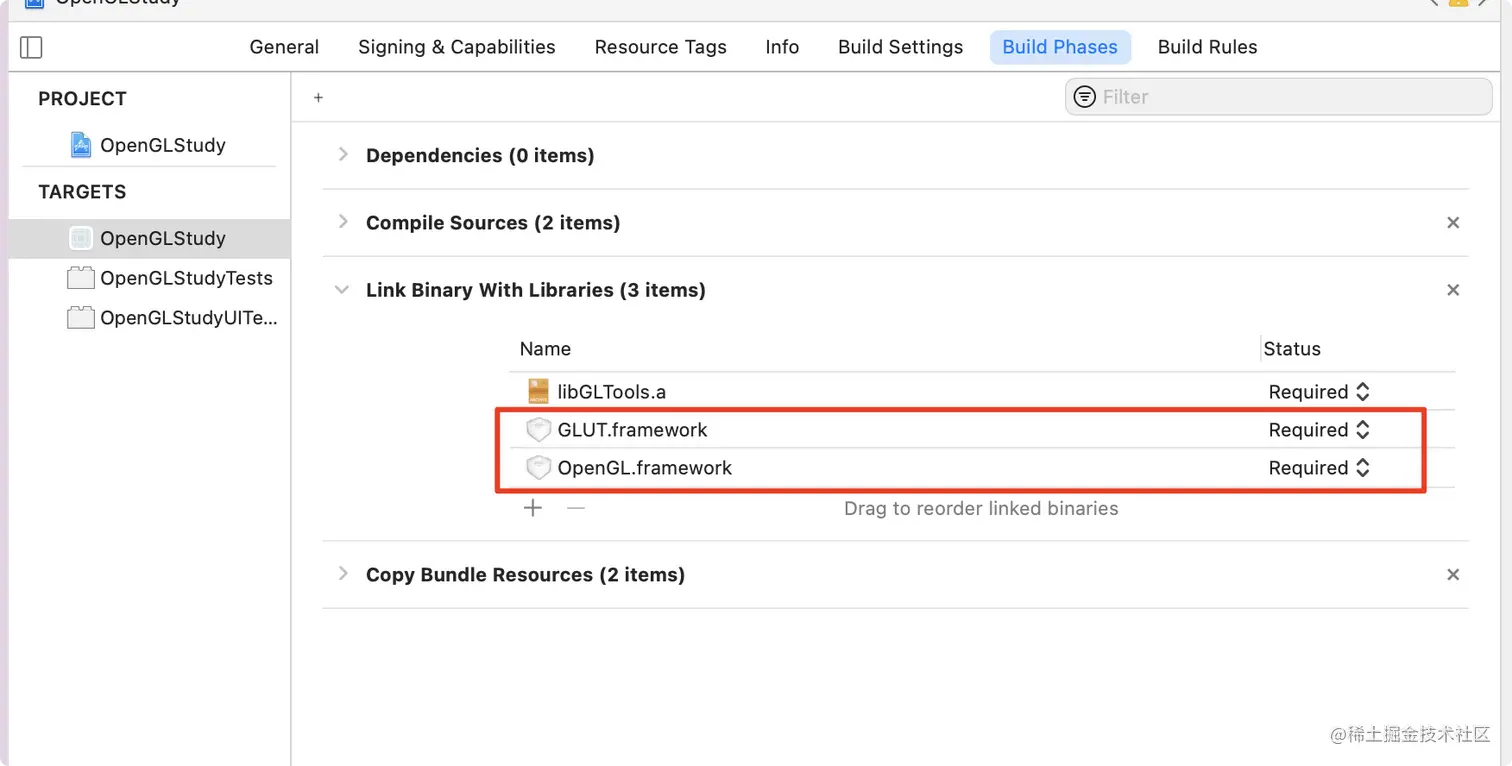
Task: Select the OpenGLStudyTests target
Action: pos(186,278)
